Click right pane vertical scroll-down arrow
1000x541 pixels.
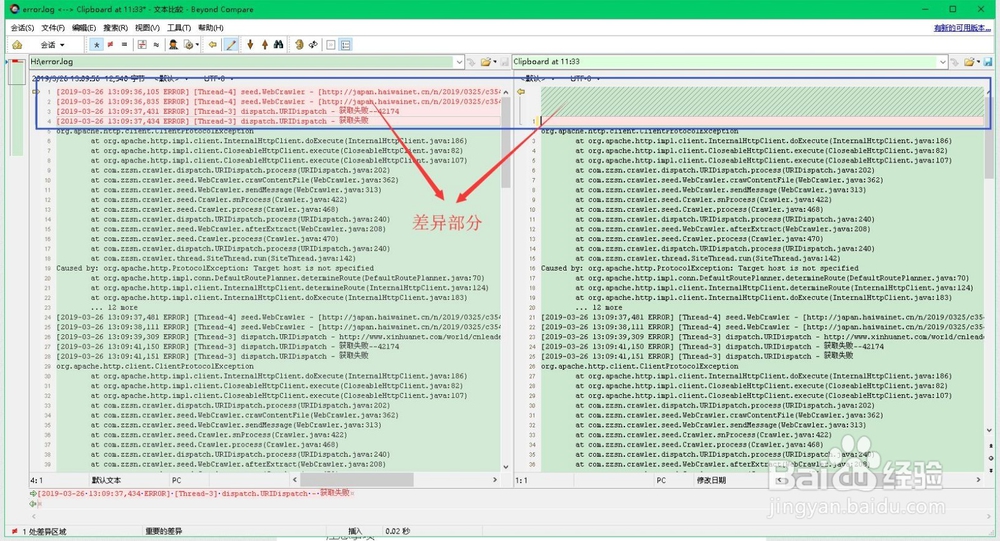[990, 431]
